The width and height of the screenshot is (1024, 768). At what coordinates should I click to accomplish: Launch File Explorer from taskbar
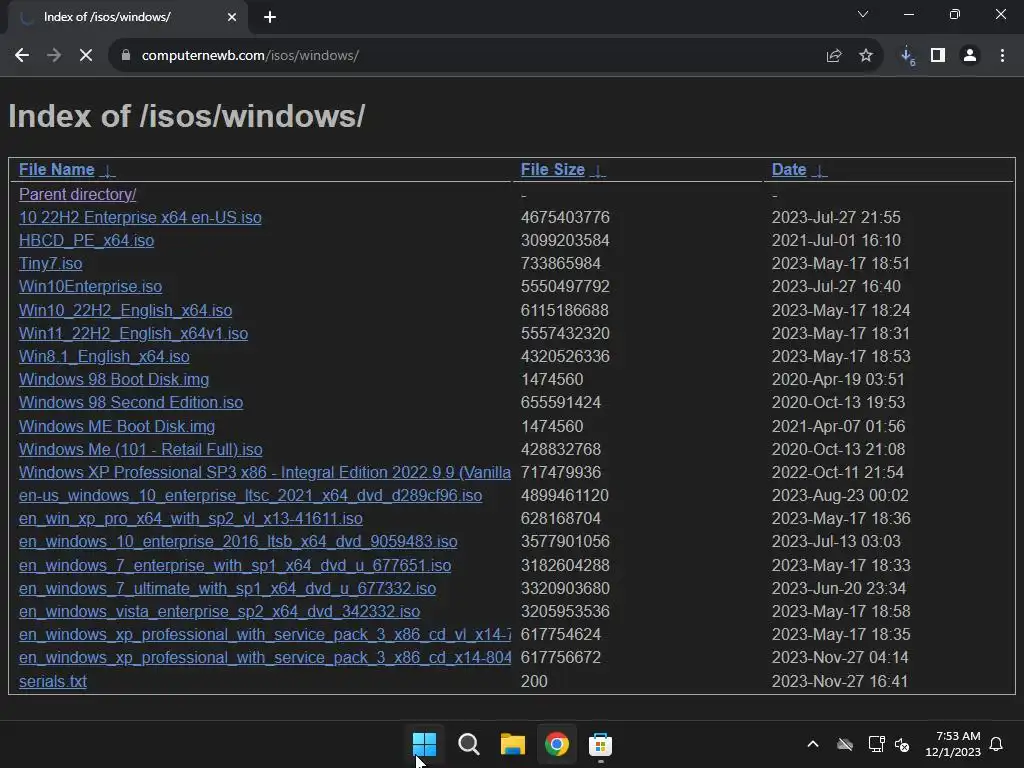513,744
